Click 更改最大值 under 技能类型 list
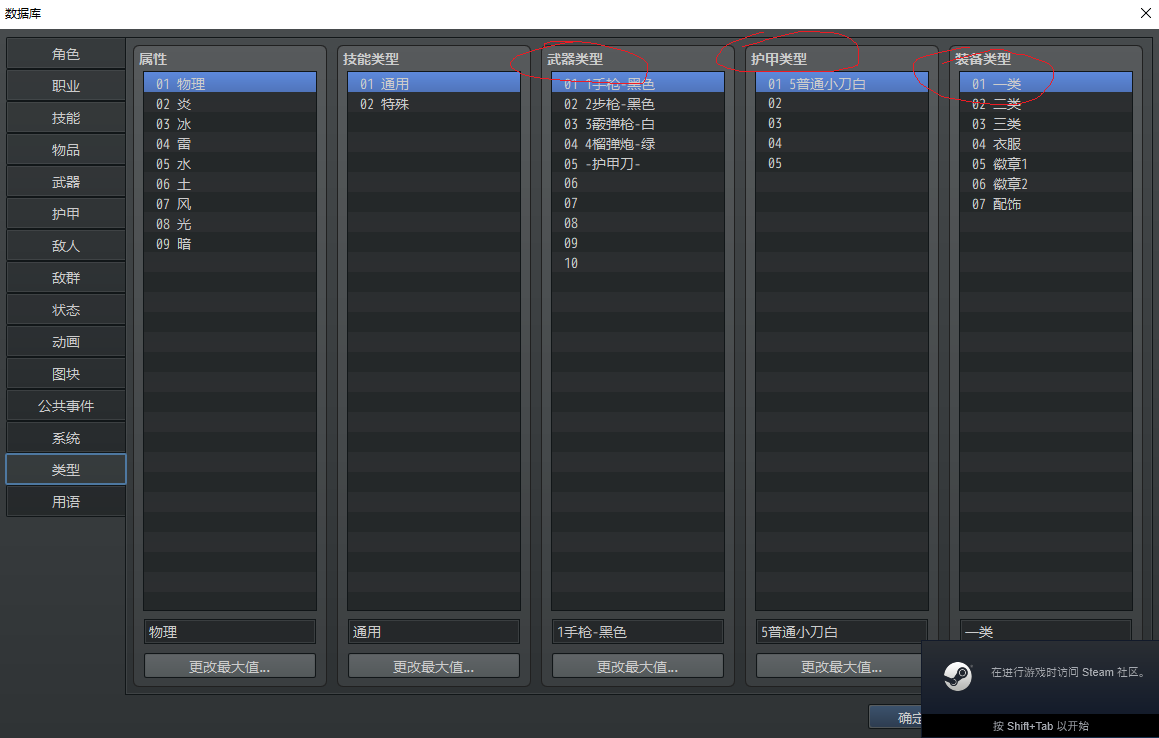Screen dimensions: 1159x738 pyautogui.click(x=434, y=666)
